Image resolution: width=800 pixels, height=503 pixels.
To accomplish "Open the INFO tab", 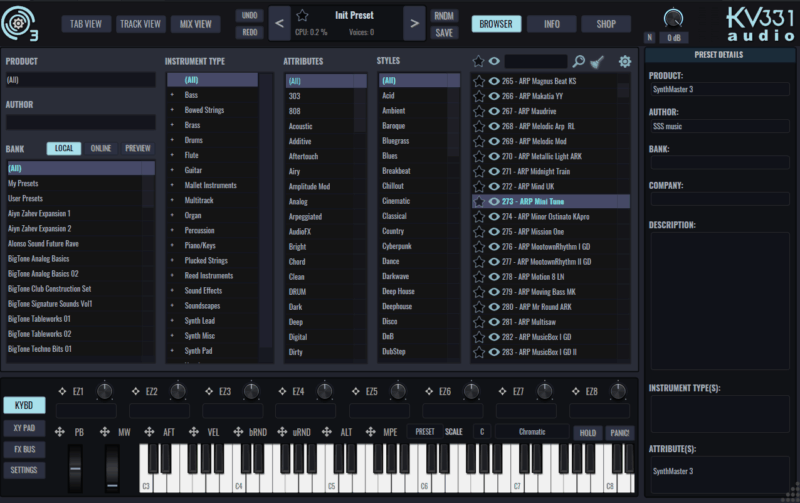I will point(552,24).
